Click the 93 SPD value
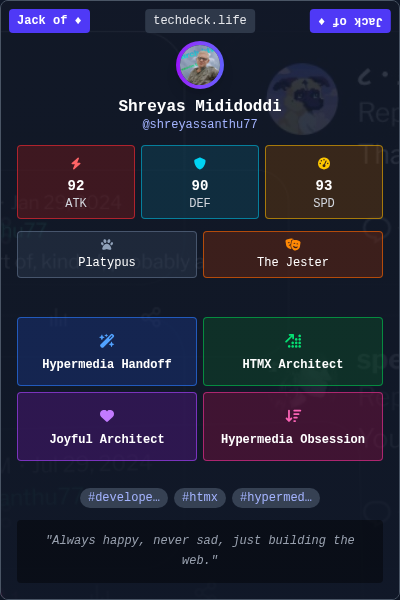Image resolution: width=400 pixels, height=600 pixels. pyautogui.click(x=324, y=186)
